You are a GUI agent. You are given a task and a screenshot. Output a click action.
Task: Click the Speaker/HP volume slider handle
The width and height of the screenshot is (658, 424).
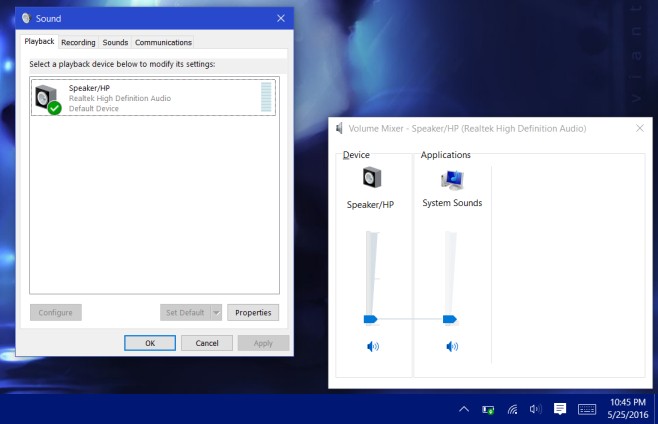(370, 319)
